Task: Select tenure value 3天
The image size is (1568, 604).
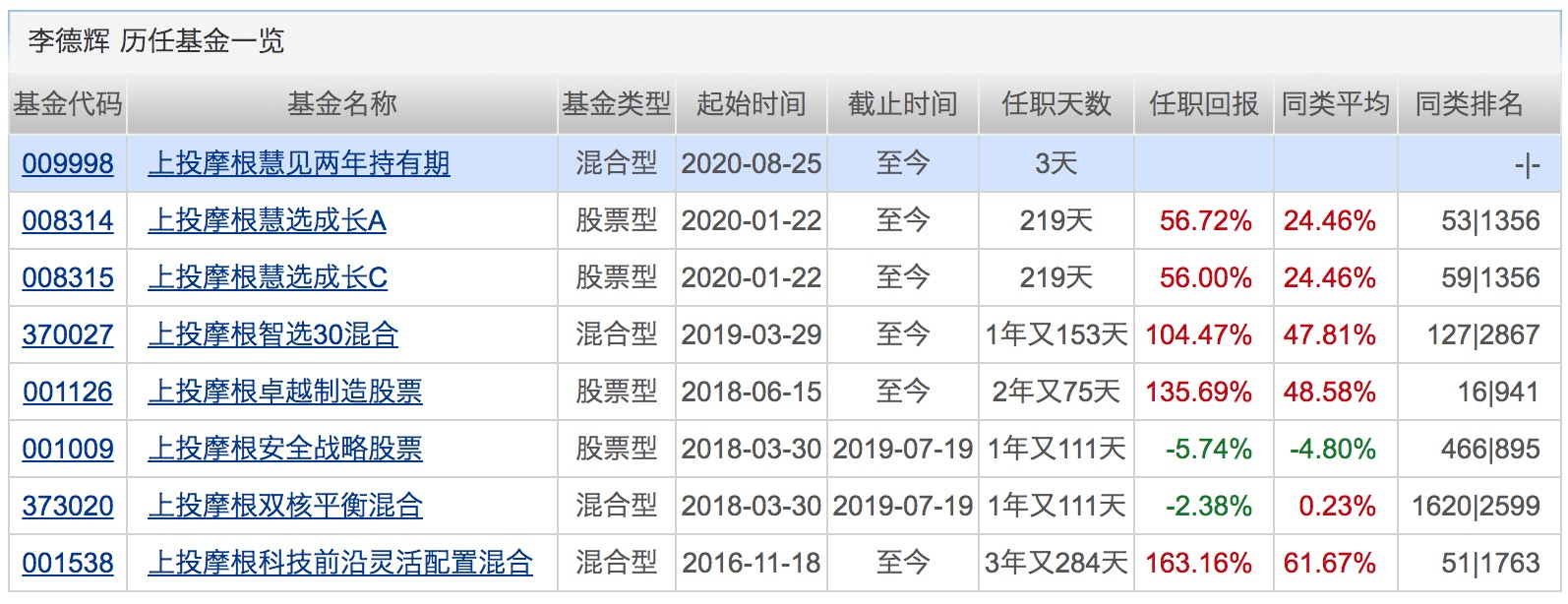Action: click(1056, 163)
